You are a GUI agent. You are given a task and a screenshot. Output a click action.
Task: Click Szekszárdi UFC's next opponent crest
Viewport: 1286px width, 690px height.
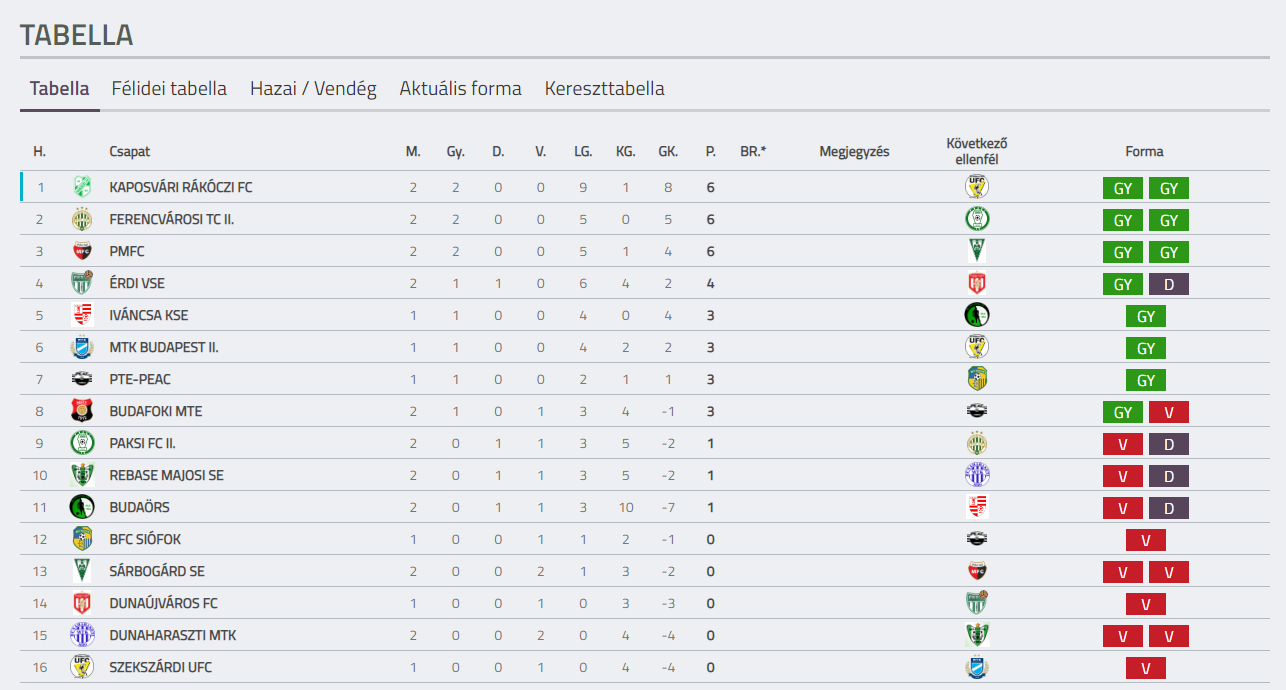click(x=977, y=666)
